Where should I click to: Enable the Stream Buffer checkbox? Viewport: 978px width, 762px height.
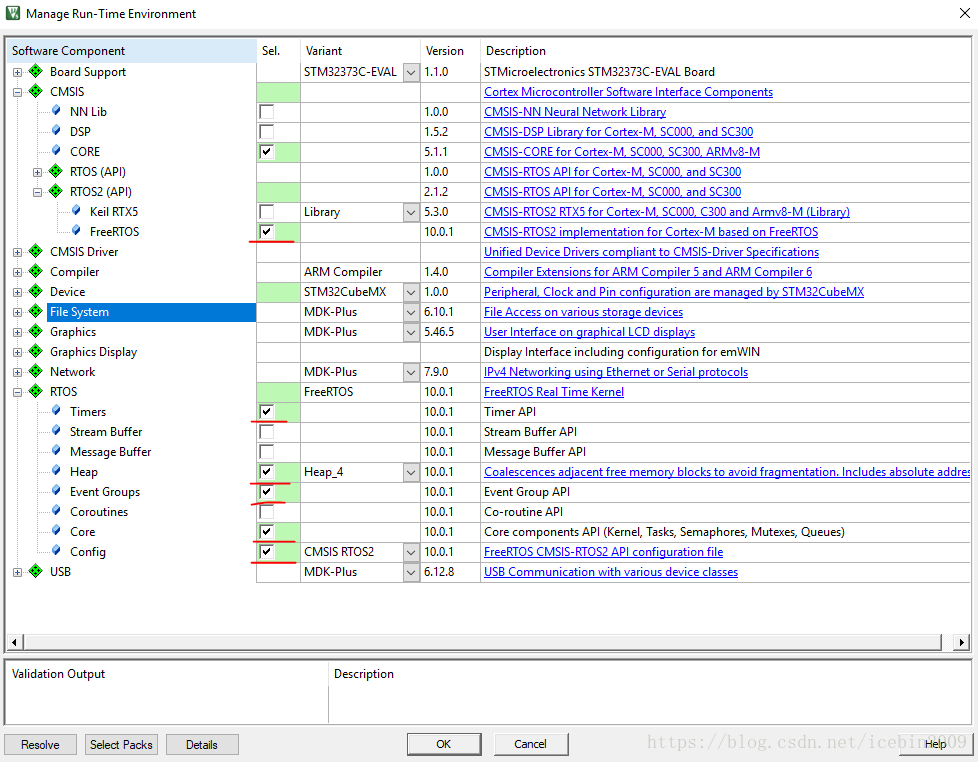pos(267,432)
